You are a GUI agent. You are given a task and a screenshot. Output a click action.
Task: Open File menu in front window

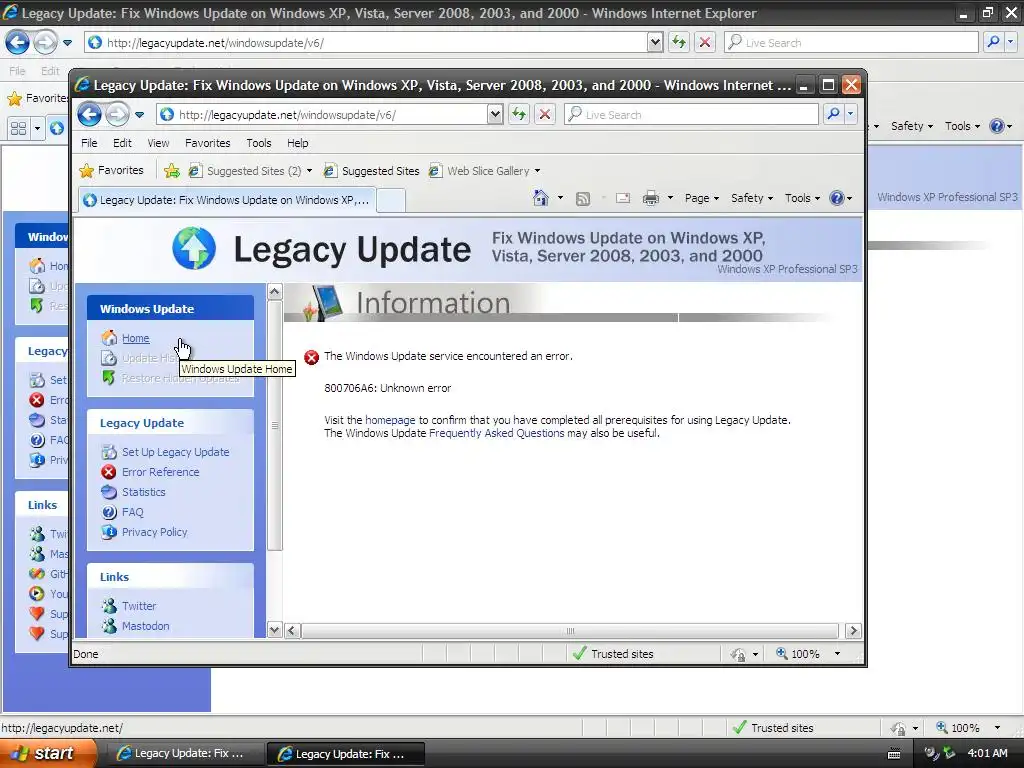pyautogui.click(x=89, y=143)
